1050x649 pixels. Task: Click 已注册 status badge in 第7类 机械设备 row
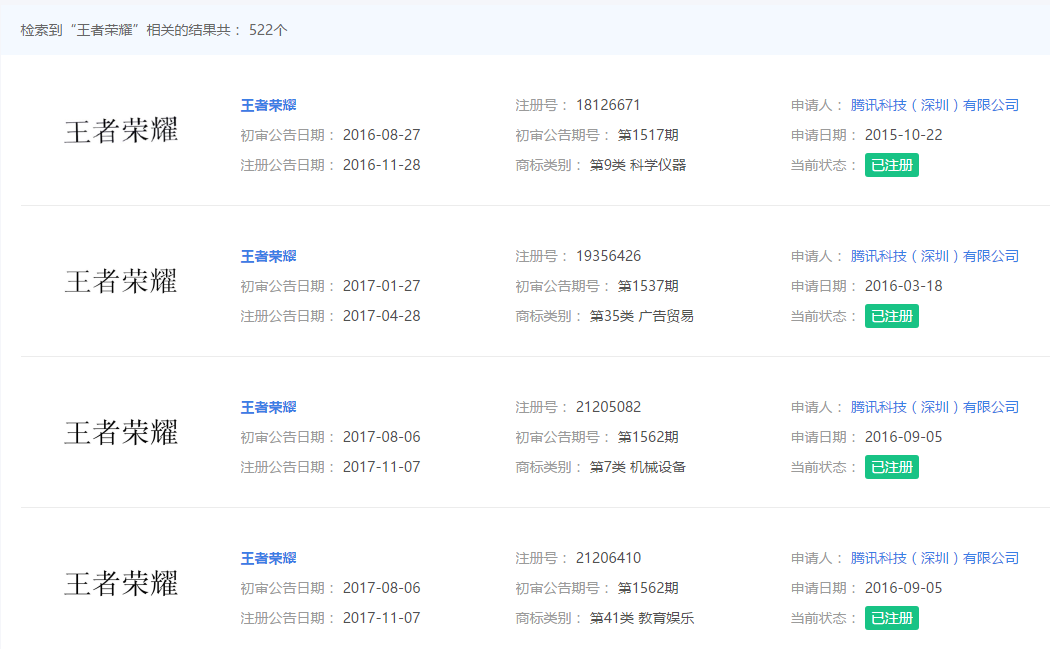pos(892,467)
